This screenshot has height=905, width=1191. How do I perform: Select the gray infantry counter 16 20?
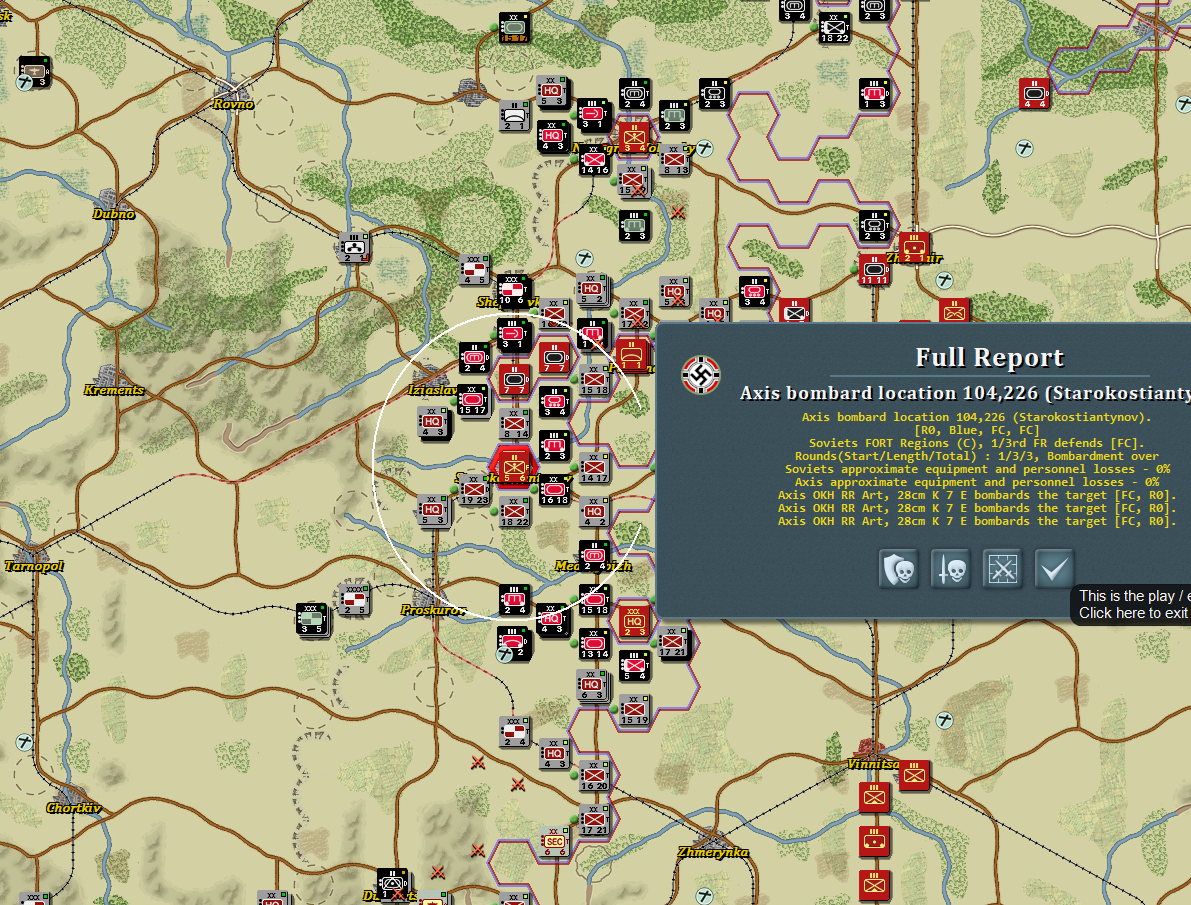click(594, 776)
